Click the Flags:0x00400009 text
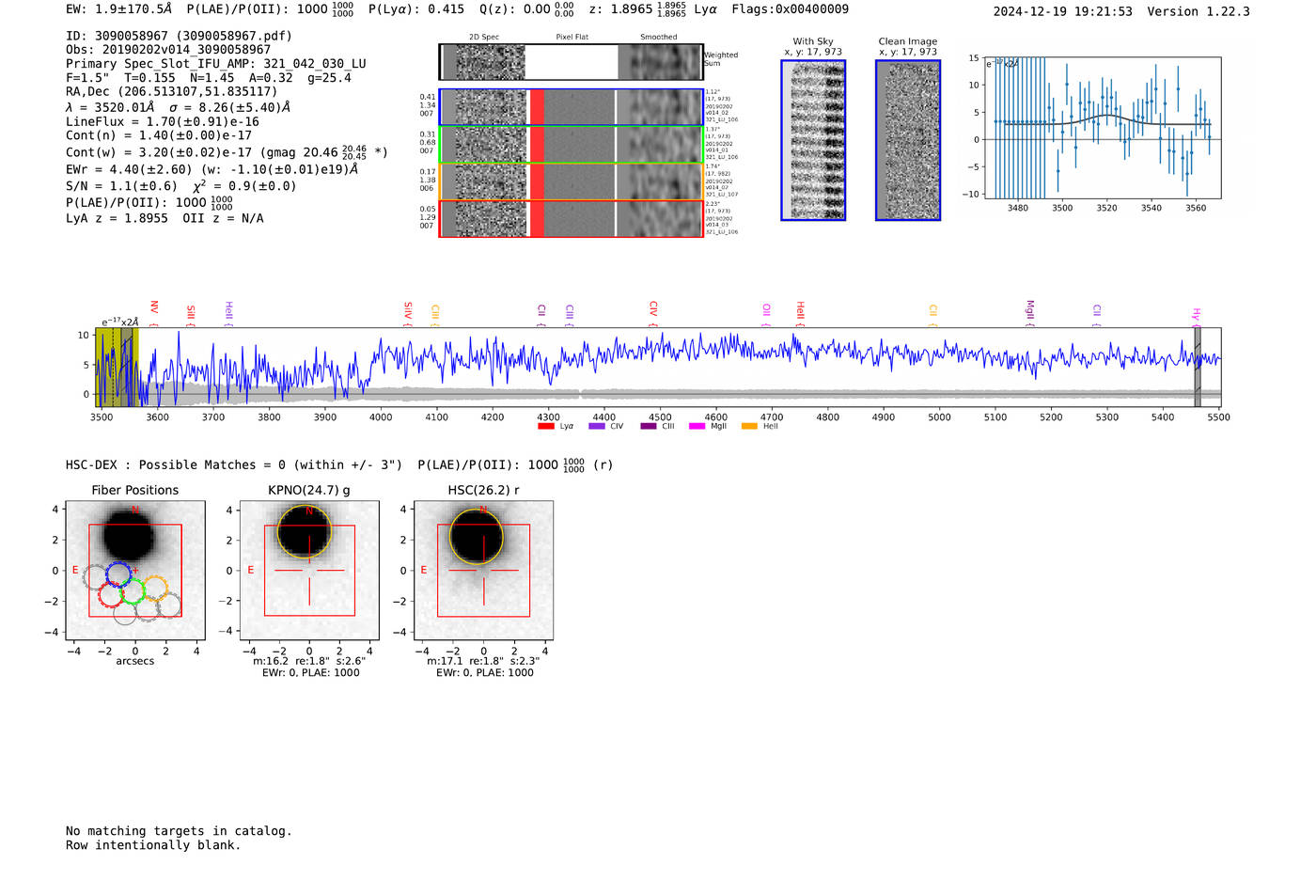 [x=790, y=9]
